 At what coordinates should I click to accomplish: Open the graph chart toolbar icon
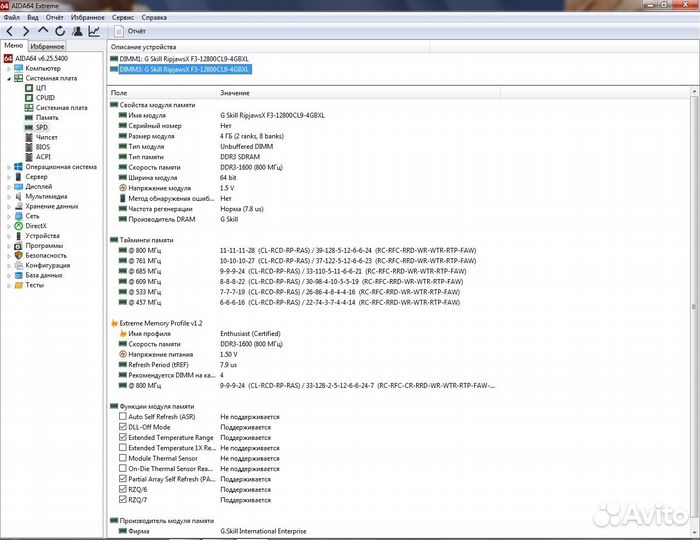(x=94, y=31)
